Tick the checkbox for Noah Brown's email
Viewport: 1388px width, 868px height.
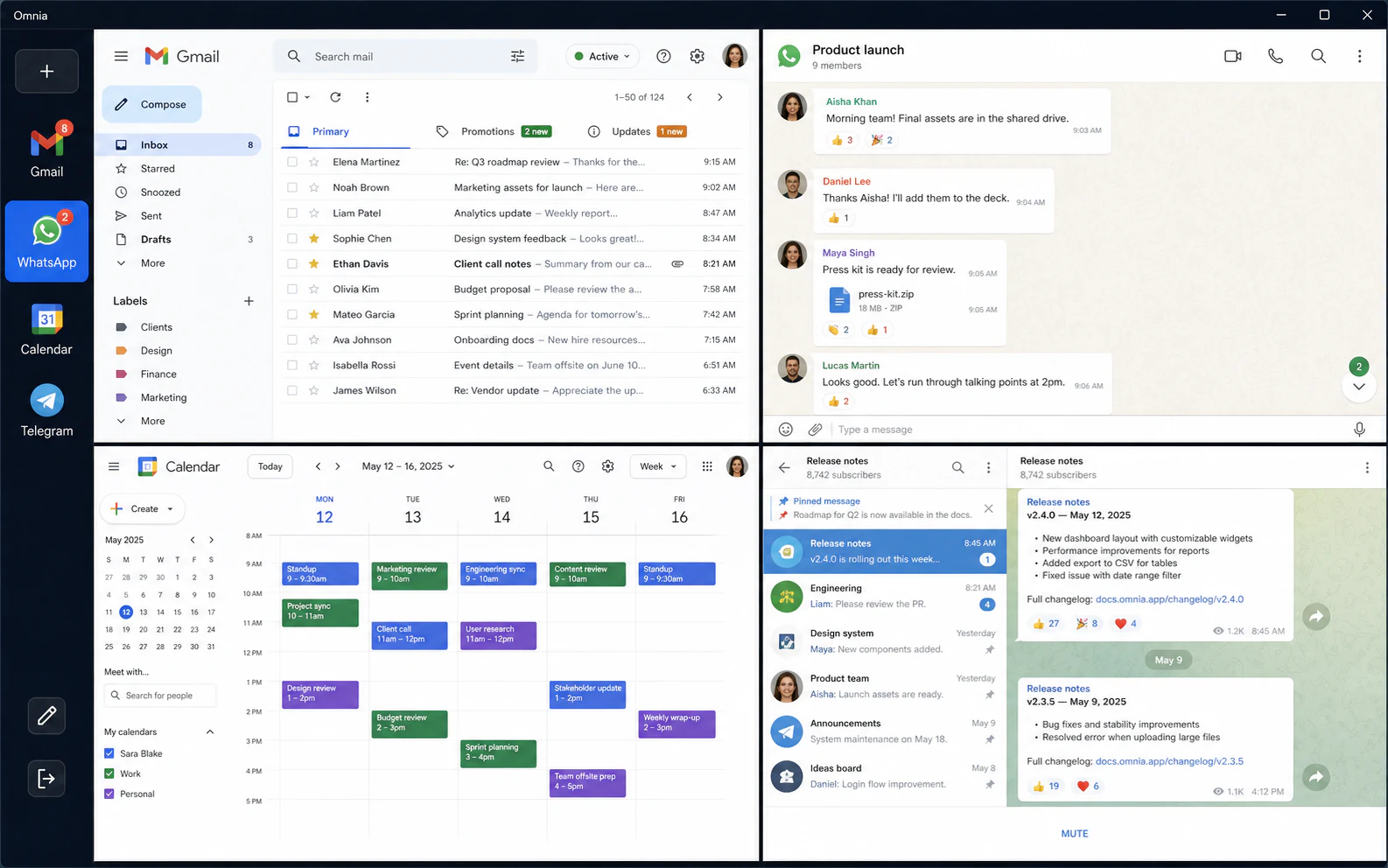click(292, 187)
